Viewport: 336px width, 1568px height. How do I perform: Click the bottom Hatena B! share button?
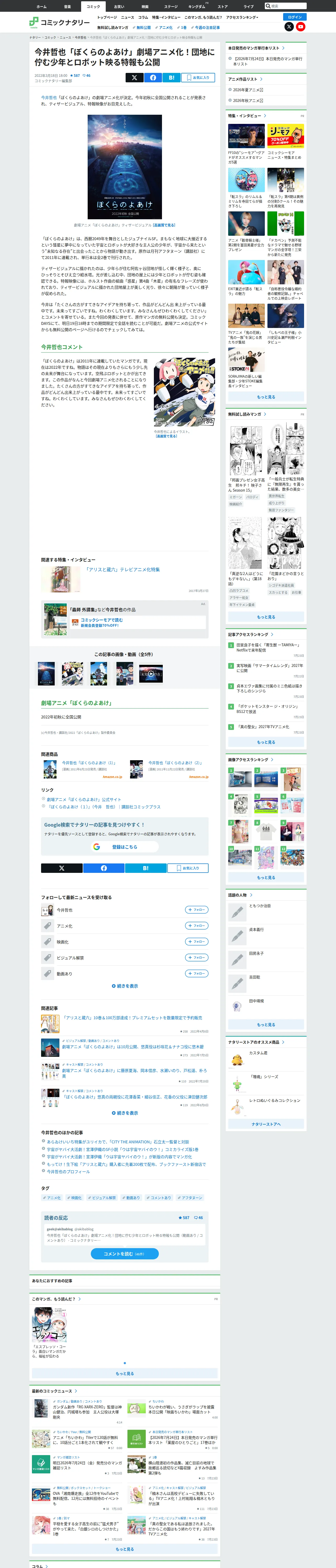[x=145, y=868]
